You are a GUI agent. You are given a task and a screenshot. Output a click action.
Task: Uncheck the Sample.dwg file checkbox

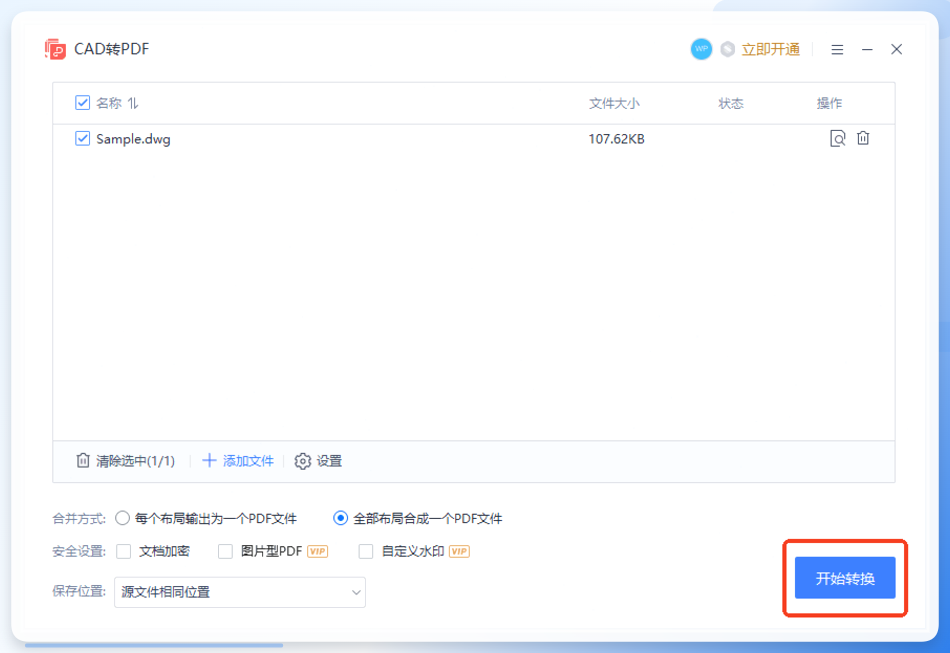(82, 139)
